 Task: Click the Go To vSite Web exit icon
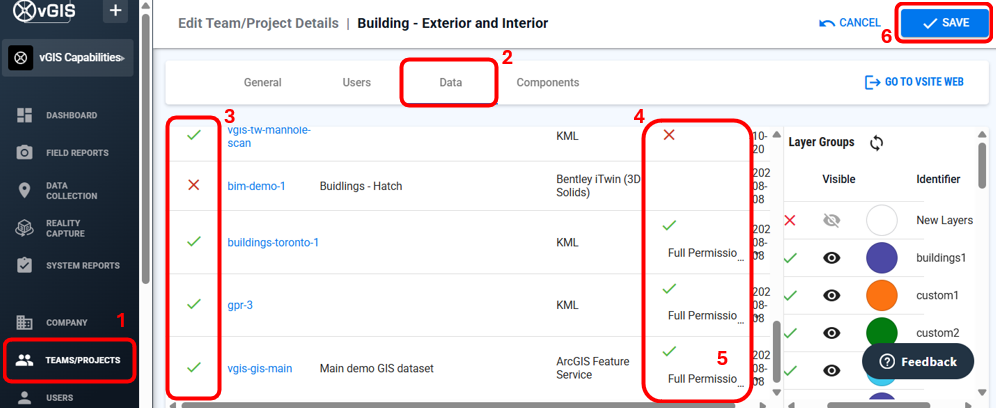[872, 82]
